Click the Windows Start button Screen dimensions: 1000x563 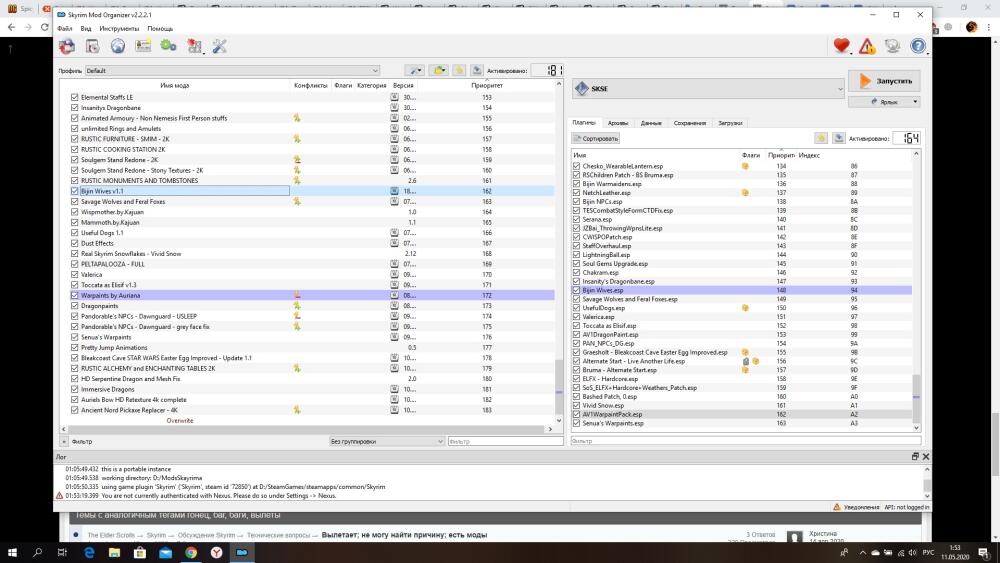point(12,552)
